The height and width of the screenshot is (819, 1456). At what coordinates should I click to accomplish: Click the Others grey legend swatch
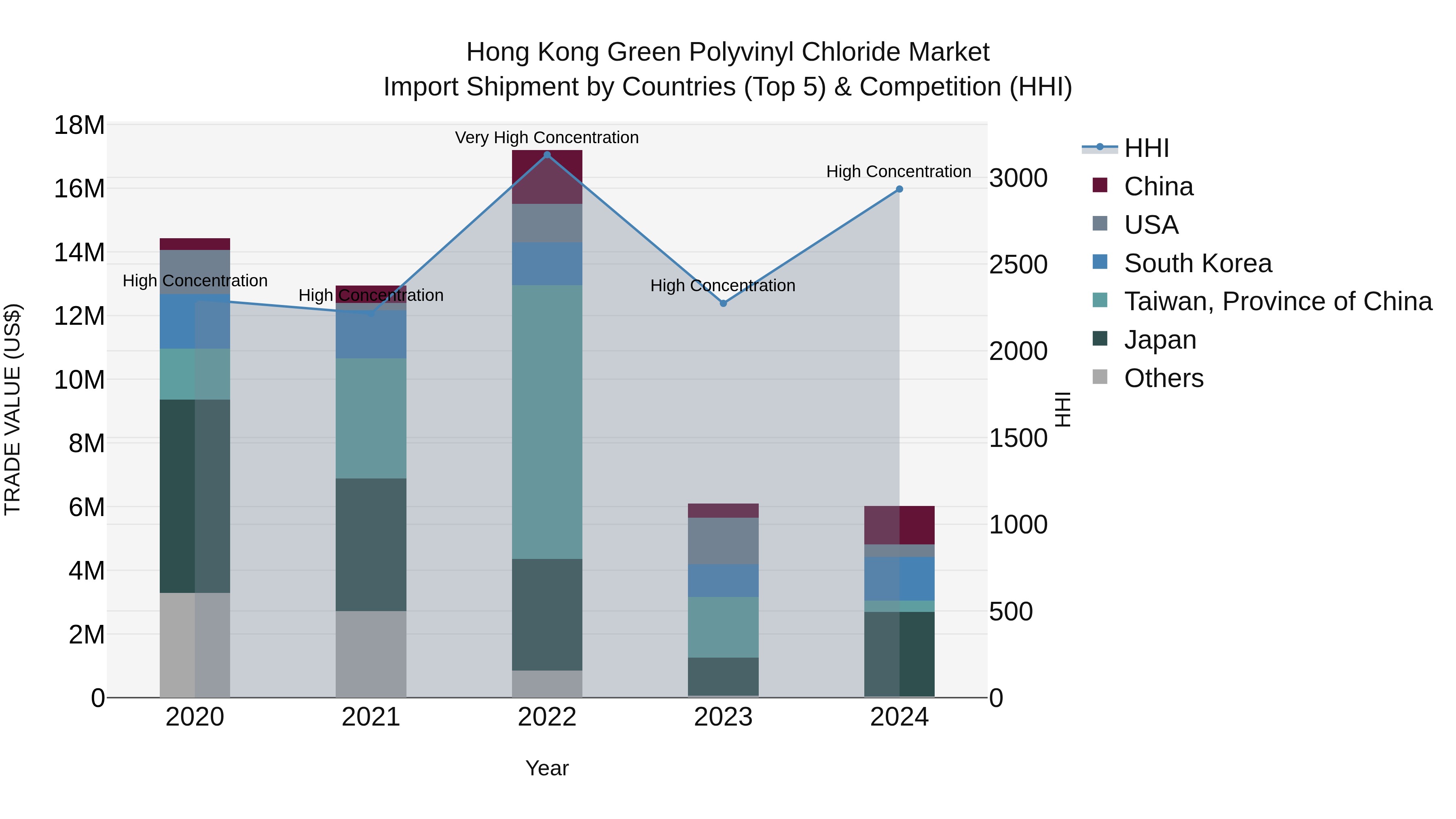(1100, 377)
